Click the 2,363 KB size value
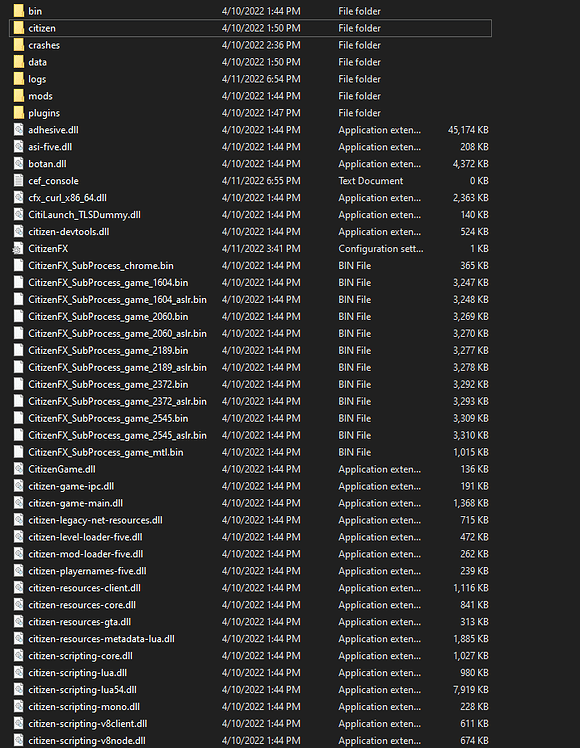The image size is (580, 748). pyautogui.click(x=471, y=197)
